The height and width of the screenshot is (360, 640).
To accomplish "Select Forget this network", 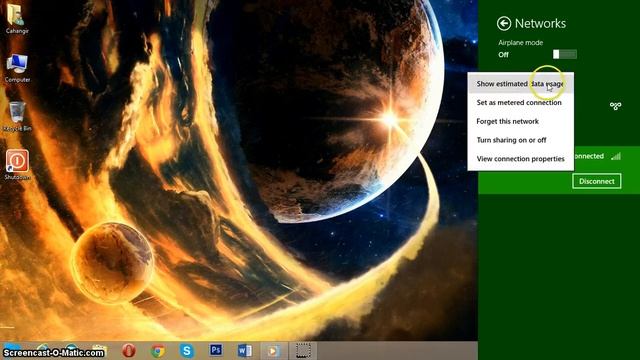I will point(520,121).
